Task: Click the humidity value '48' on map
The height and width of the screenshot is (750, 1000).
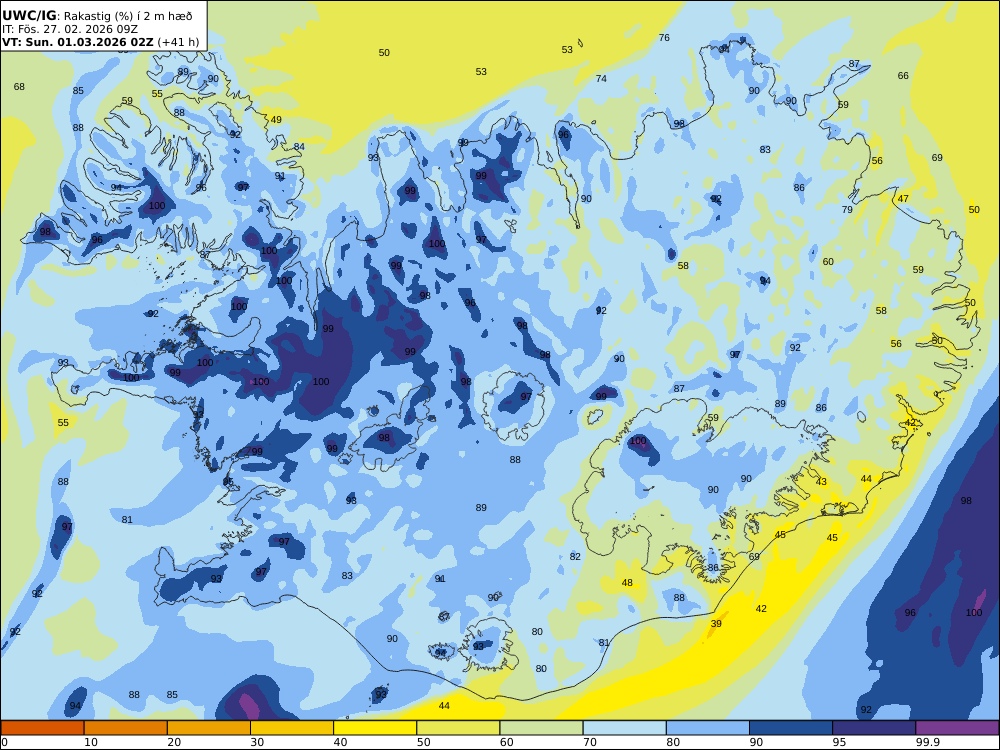Action: (x=627, y=582)
